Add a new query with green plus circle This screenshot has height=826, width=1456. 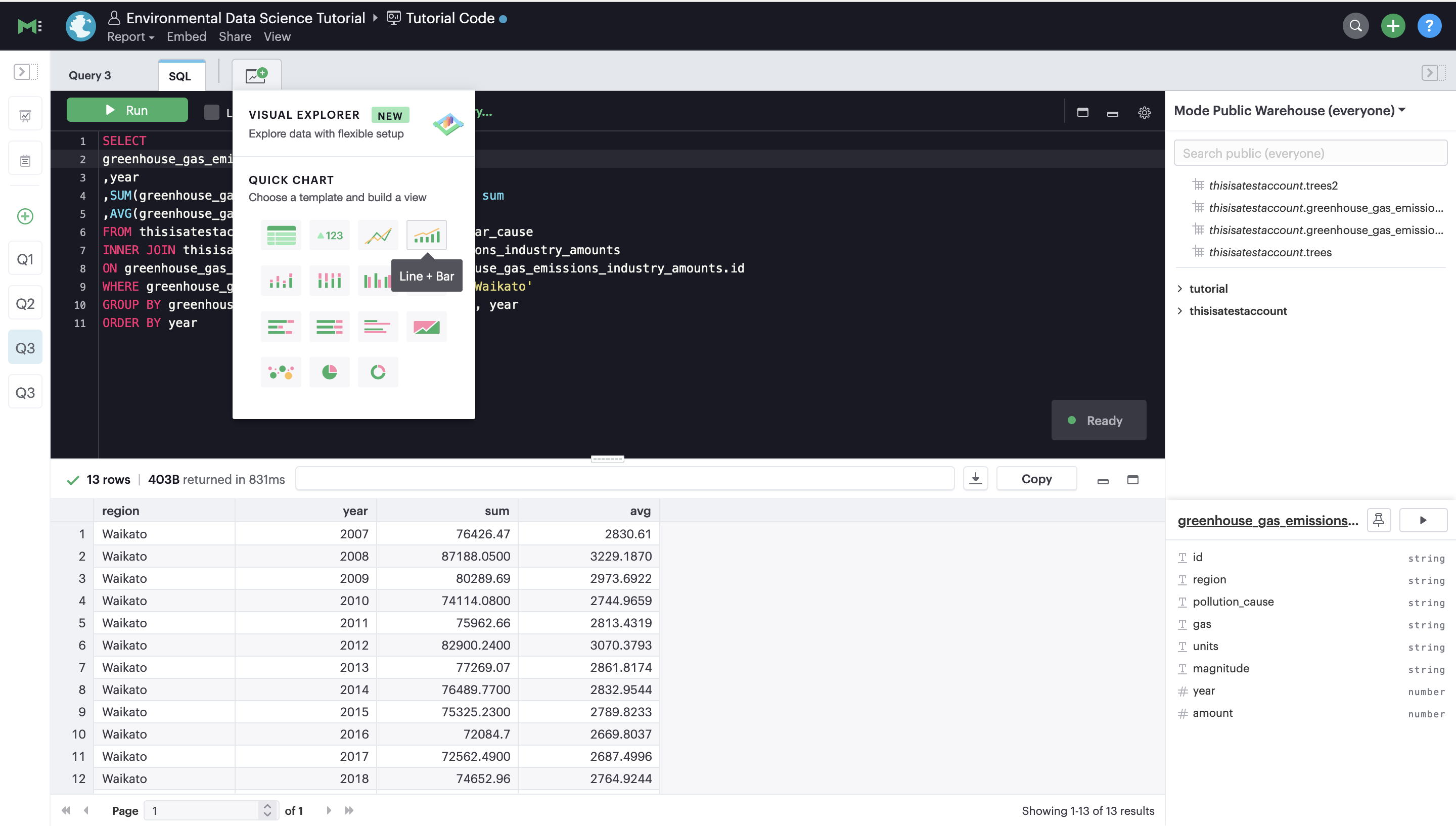pos(25,216)
